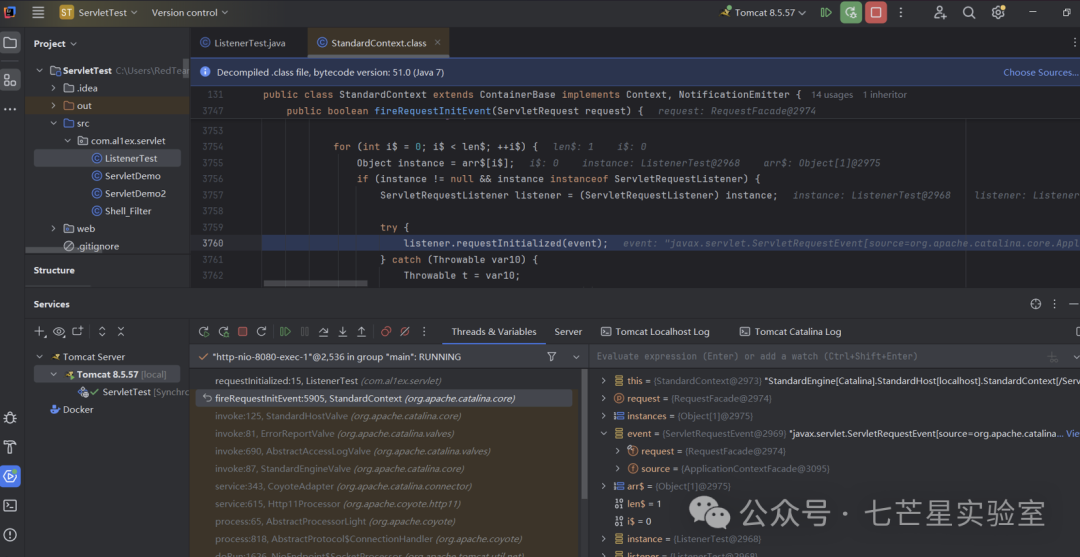1080x557 pixels.
Task: Open the Services tool window icon
Action: pos(10,476)
